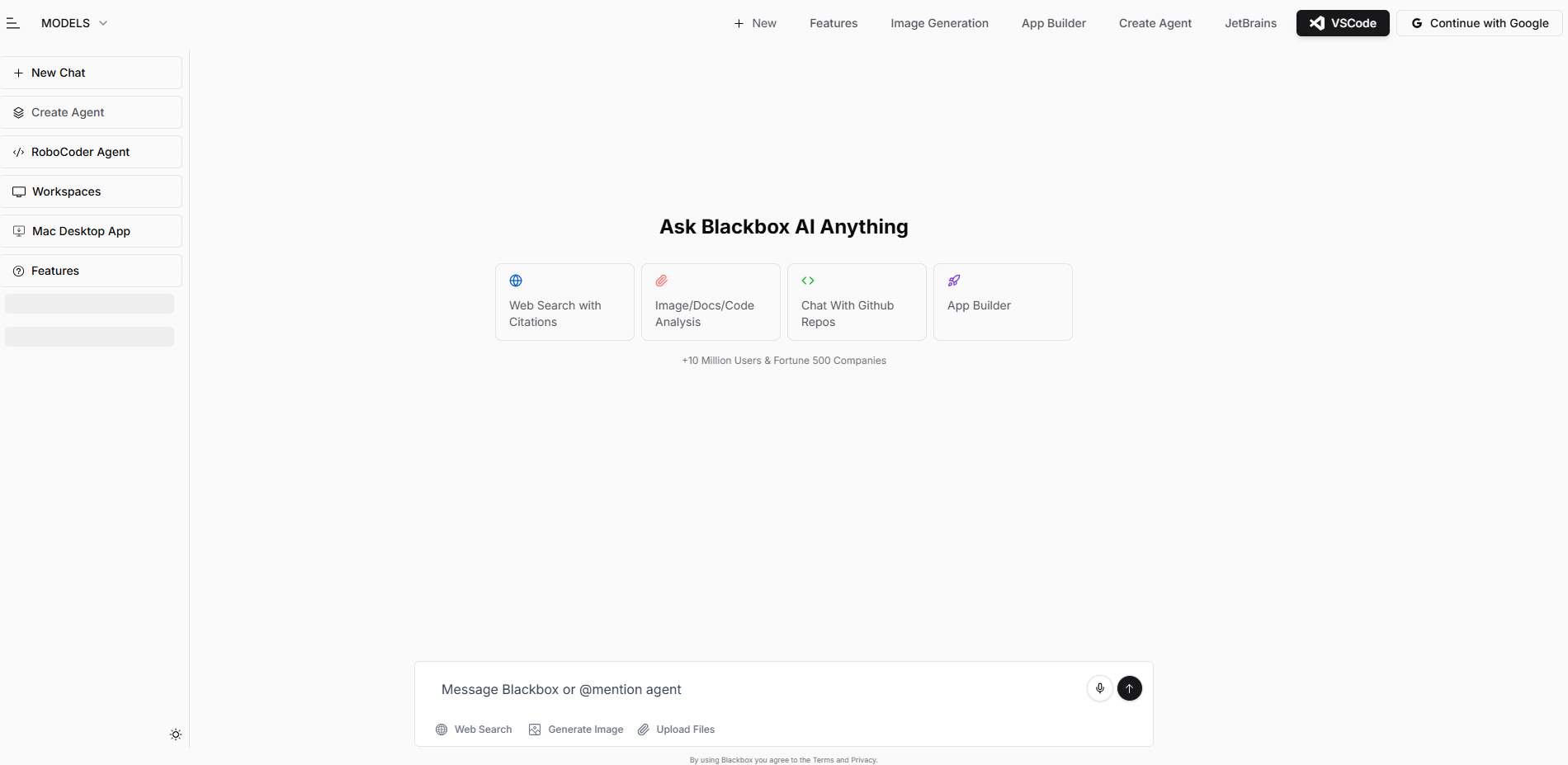Viewport: 1568px width, 765px height.
Task: Click the Chat With Github Repos code icon
Action: pos(807,281)
